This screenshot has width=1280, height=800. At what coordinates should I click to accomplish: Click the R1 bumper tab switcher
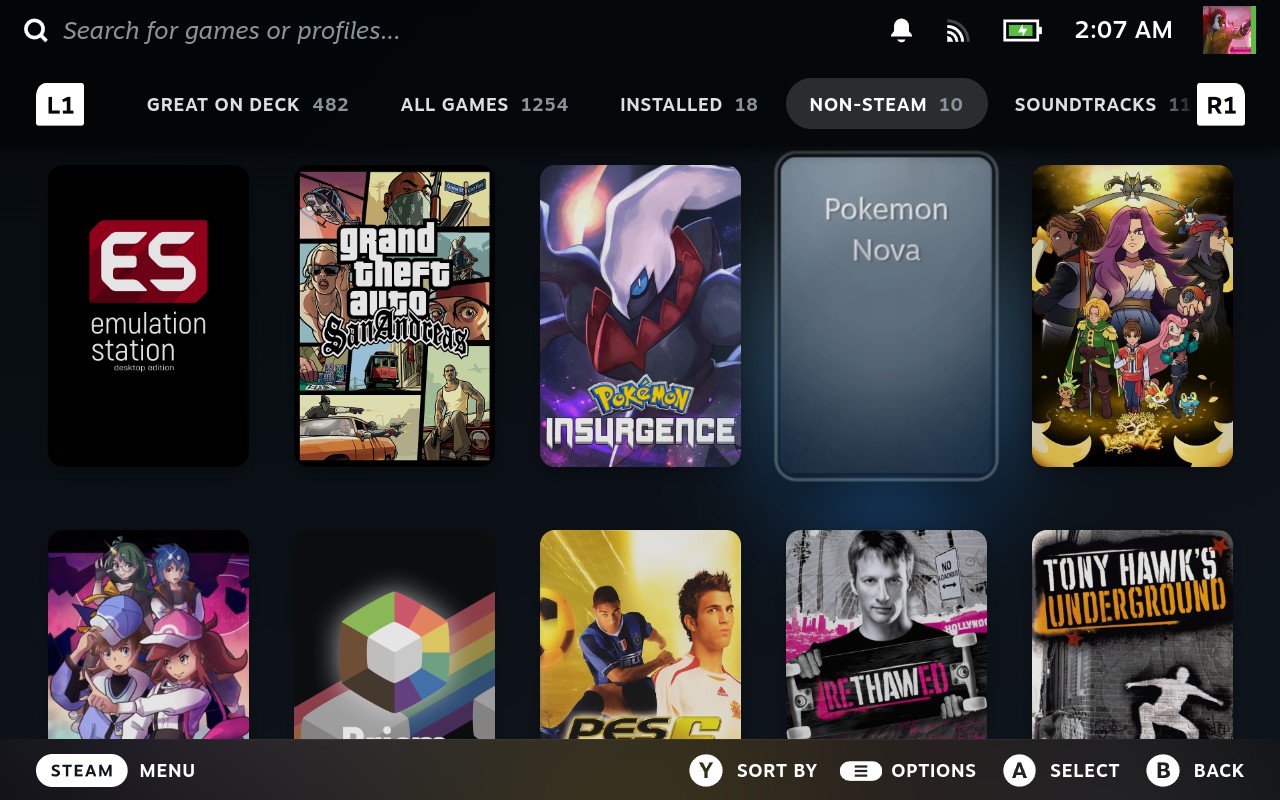pyautogui.click(x=1221, y=105)
